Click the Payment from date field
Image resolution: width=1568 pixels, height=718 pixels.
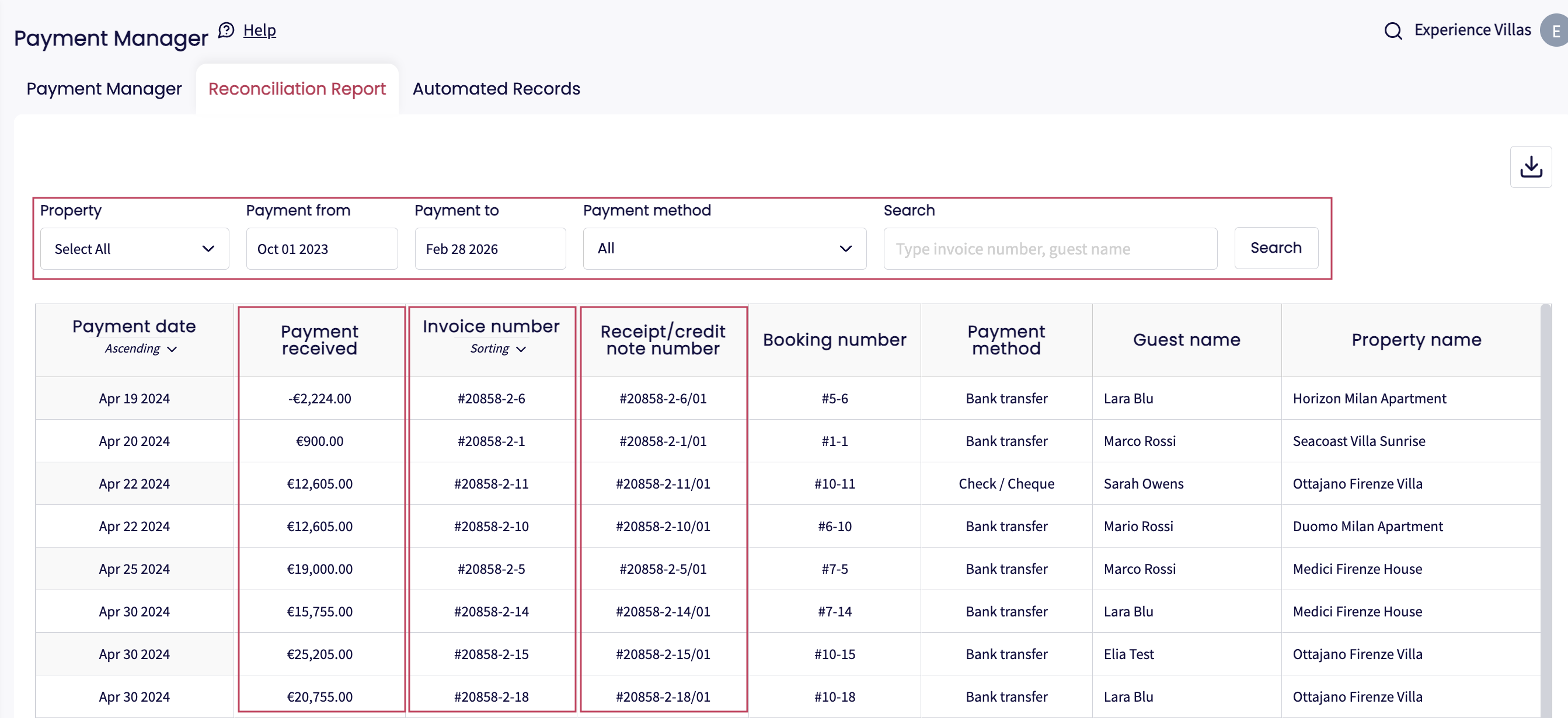click(322, 249)
